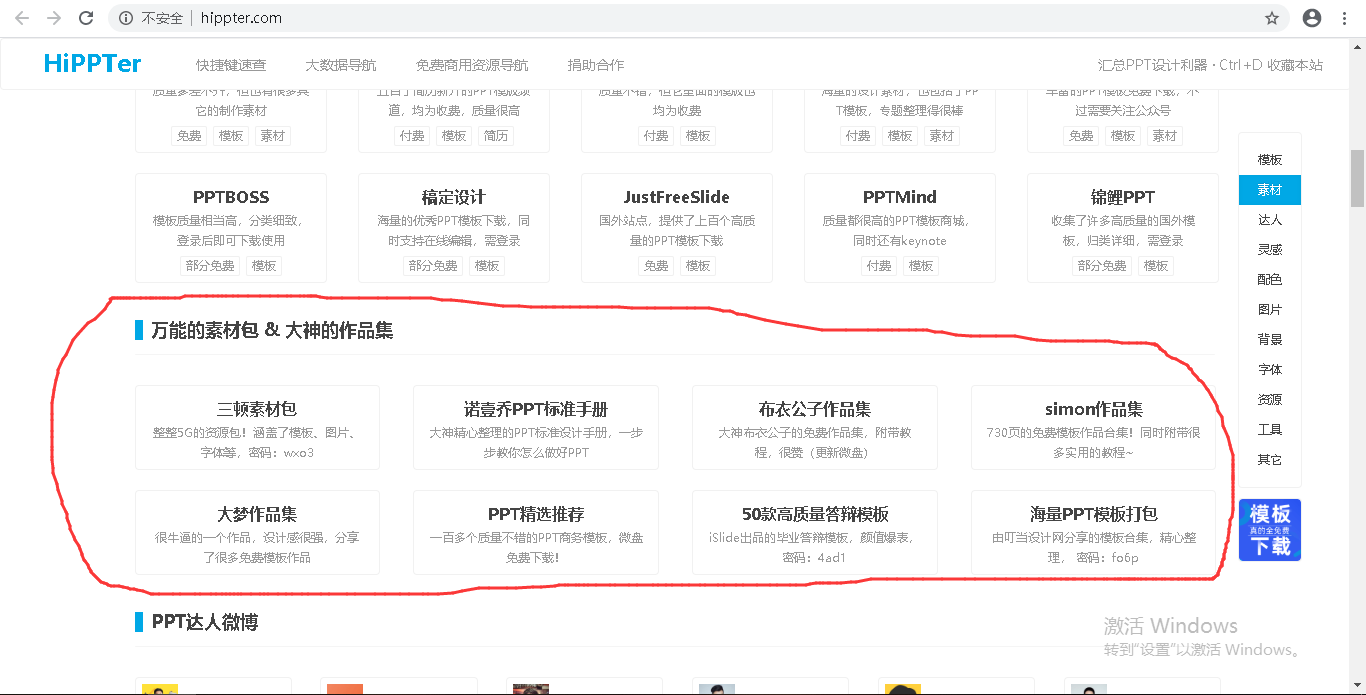The image size is (1366, 695).
Task: Open the Chrome profile avatar
Action: click(x=1312, y=18)
